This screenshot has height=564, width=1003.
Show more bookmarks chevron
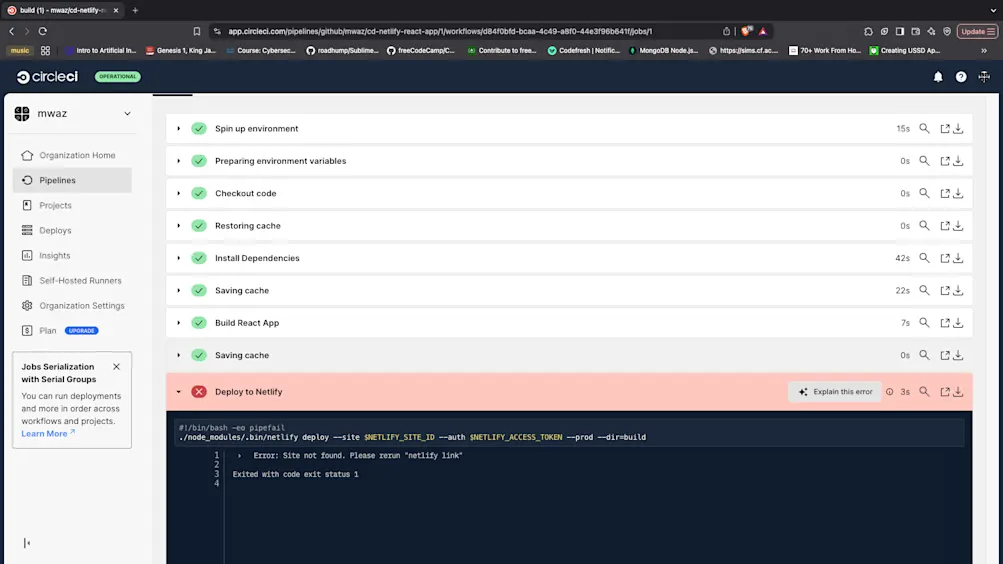tap(984, 51)
